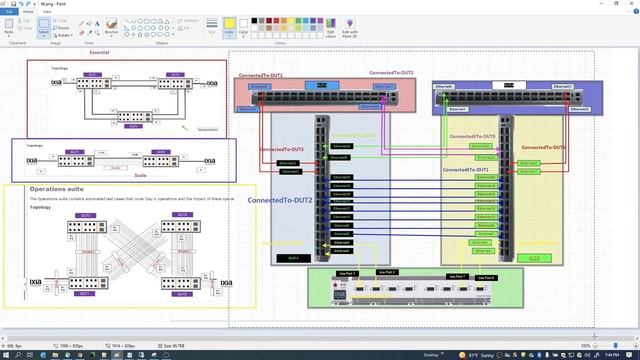The width and height of the screenshot is (640, 360).
Task: Choose the black color swatch
Action: 254,20
